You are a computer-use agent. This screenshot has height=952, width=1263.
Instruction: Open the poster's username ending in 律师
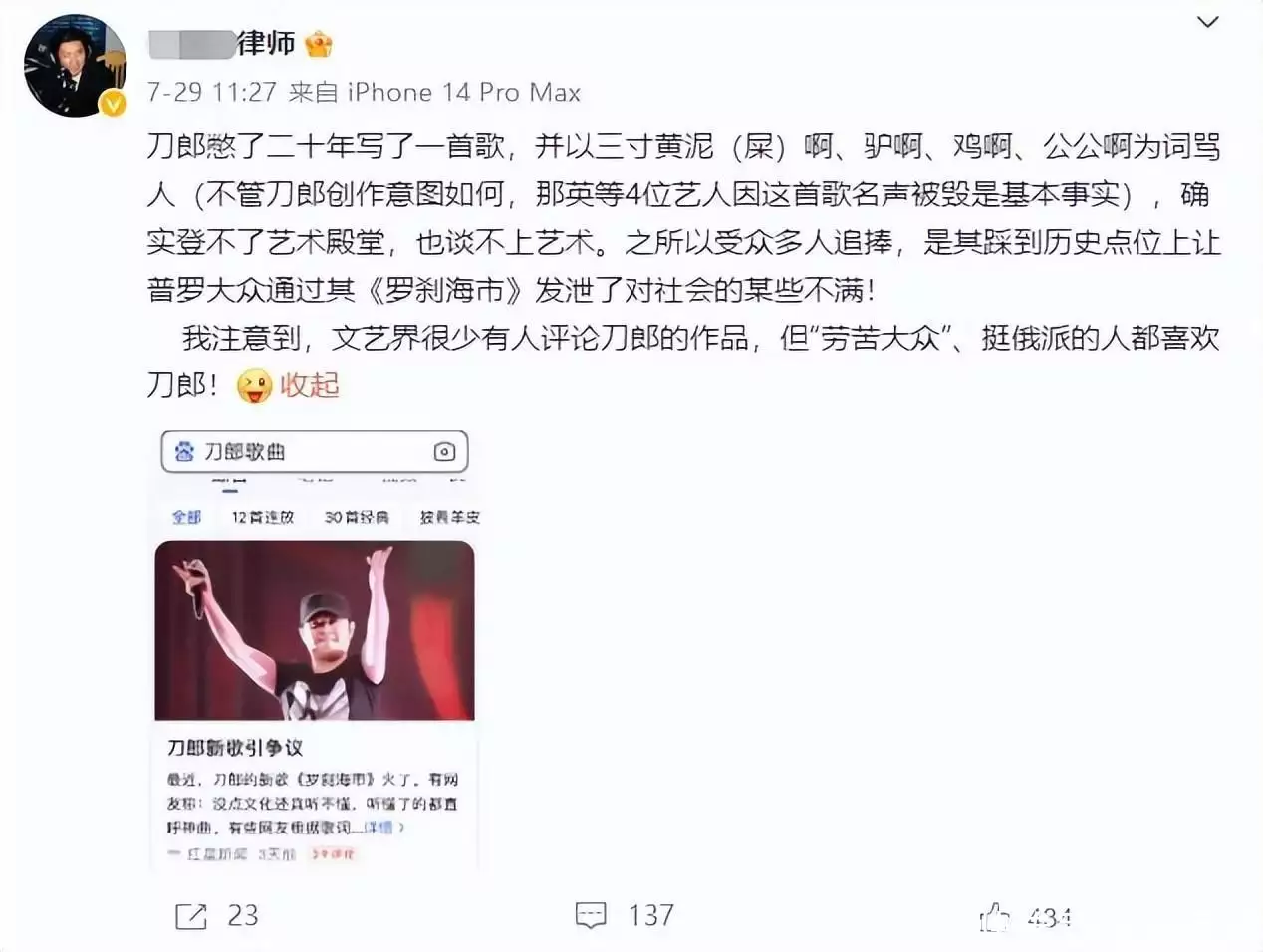[x=222, y=43]
